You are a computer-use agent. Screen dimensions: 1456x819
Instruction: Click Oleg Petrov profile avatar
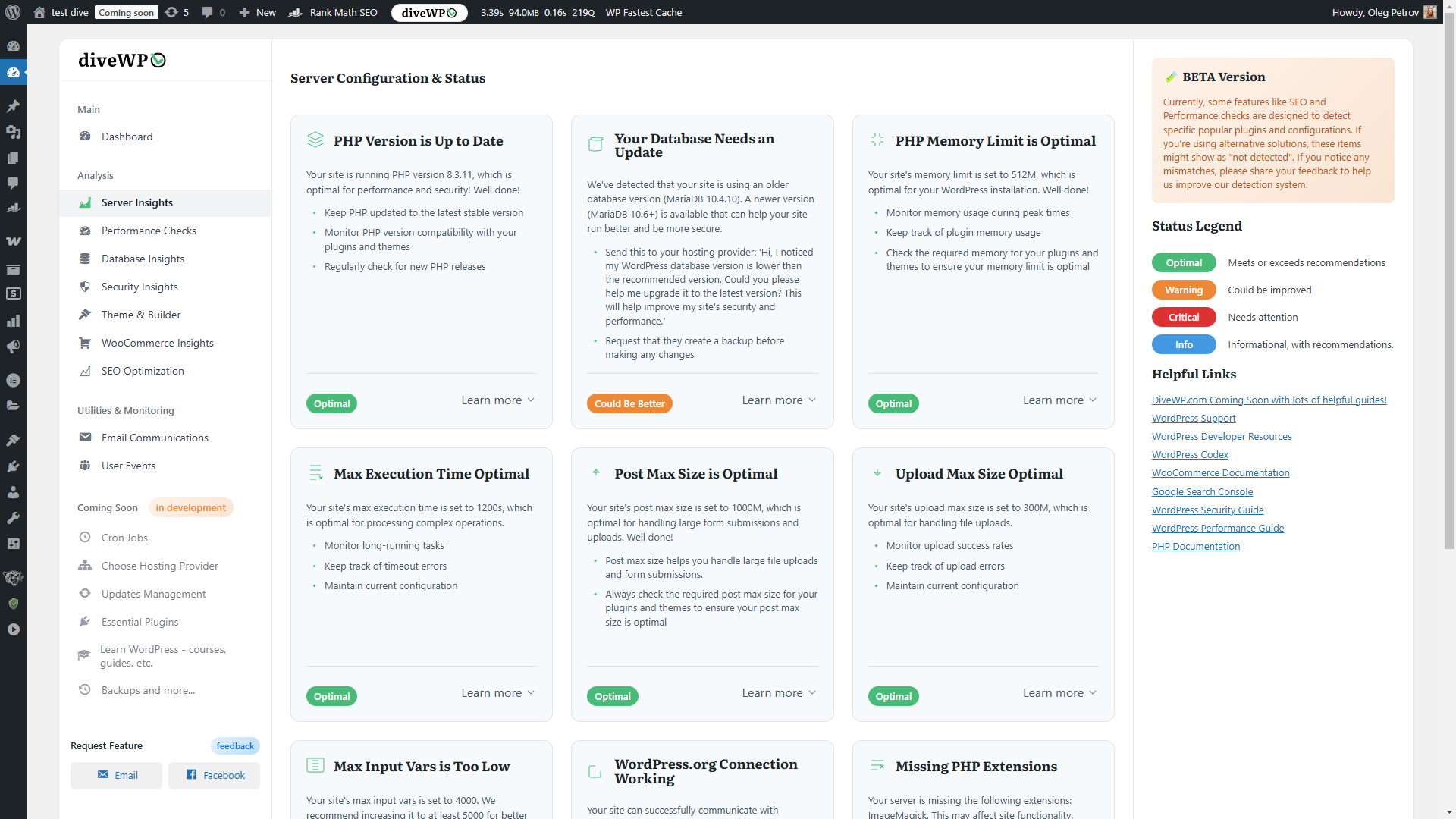point(1430,12)
